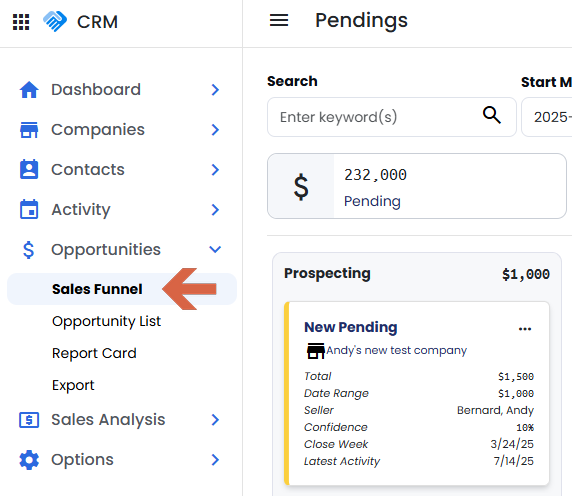Click the Options gear icon
572x496 pixels.
click(x=29, y=460)
